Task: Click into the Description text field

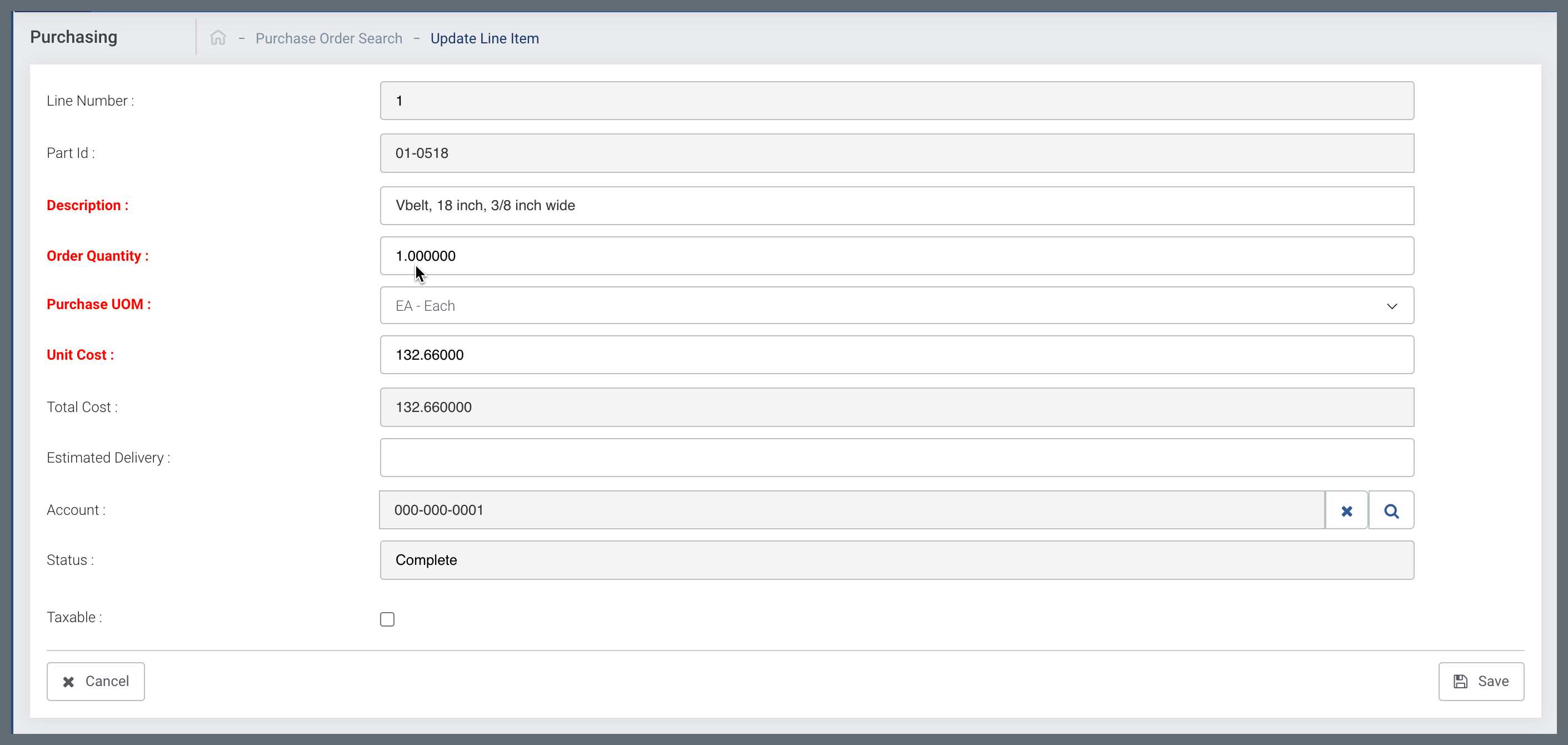Action: tap(896, 205)
